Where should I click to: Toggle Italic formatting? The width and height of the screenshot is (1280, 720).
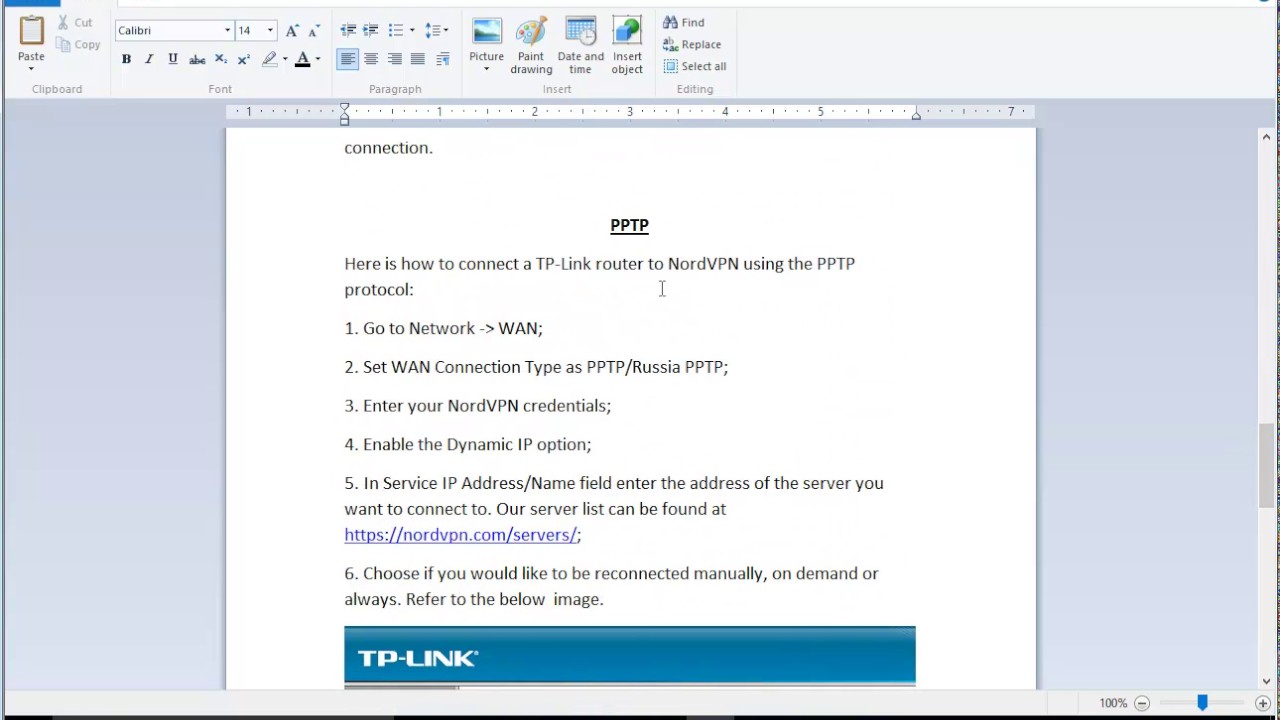point(149,59)
